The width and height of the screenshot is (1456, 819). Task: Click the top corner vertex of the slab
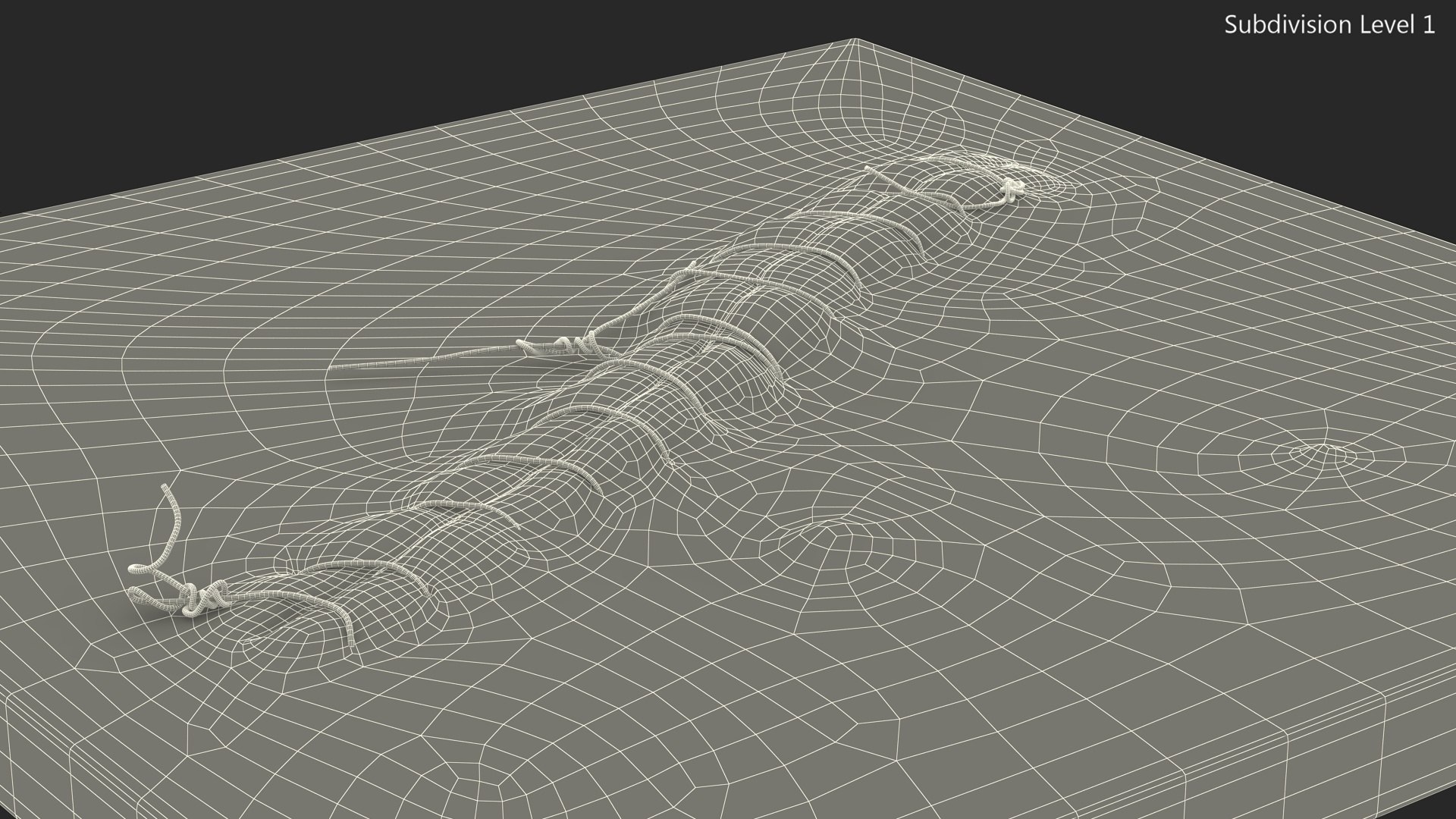pyautogui.click(x=854, y=39)
